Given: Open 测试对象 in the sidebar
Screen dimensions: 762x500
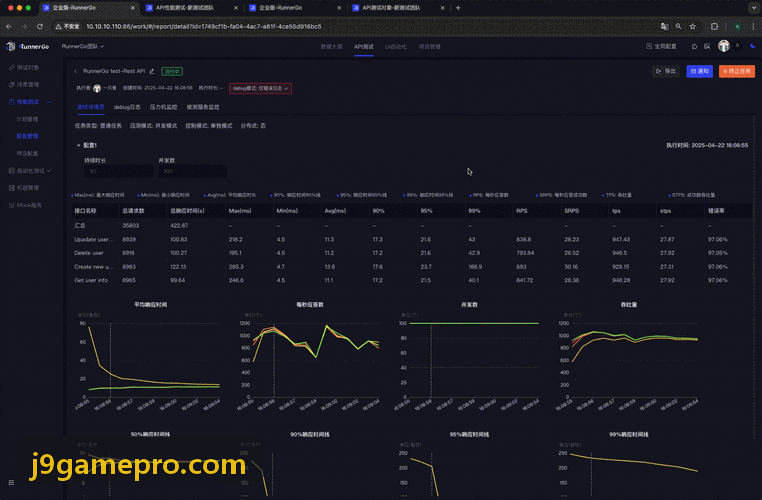Looking at the screenshot, I should coord(24,68).
